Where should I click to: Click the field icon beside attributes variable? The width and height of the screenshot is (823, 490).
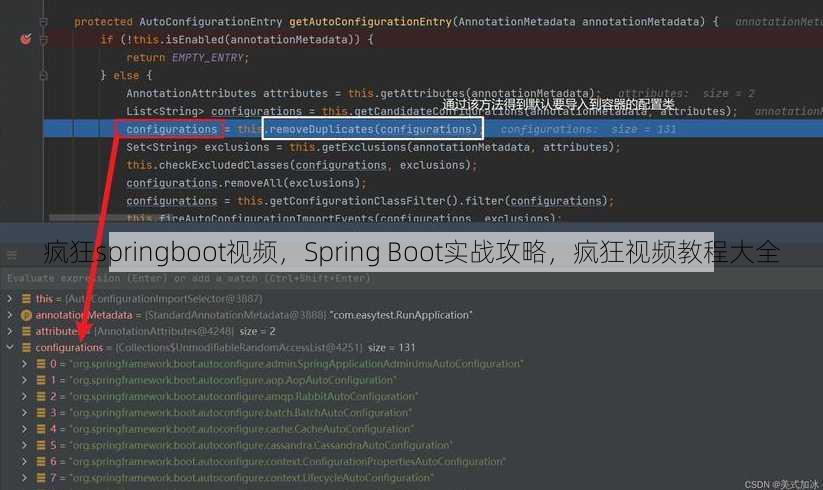(26, 331)
